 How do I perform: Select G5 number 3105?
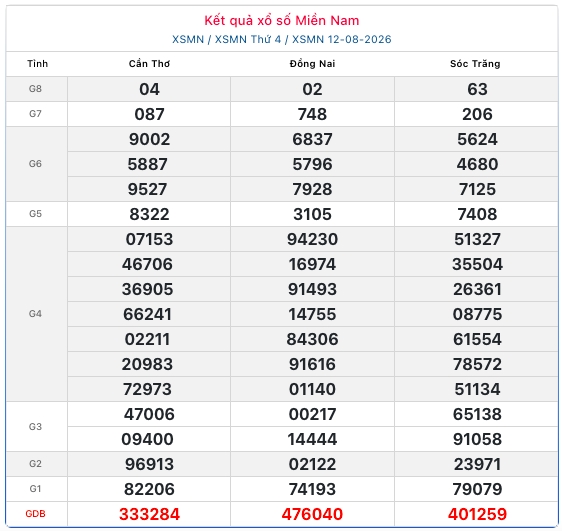312,214
